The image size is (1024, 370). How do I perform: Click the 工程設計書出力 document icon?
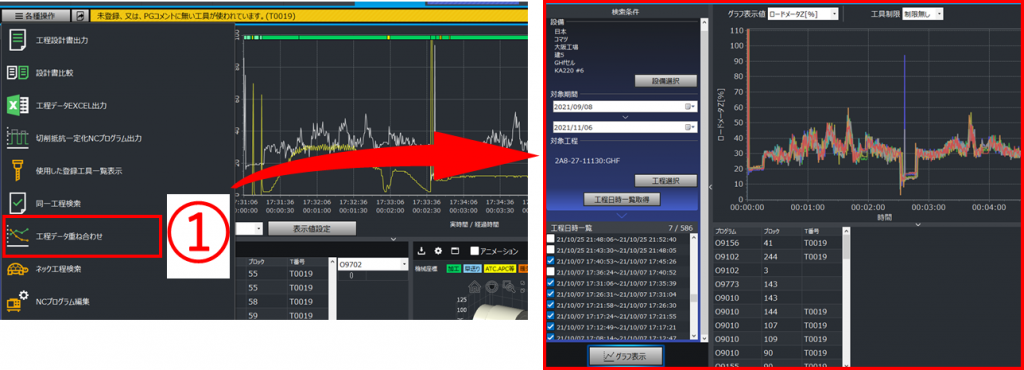pyautogui.click(x=17, y=40)
